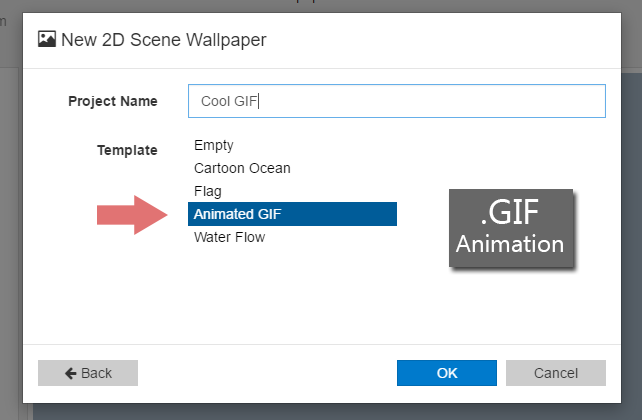The width and height of the screenshot is (642, 420).
Task: Click the word Animation in the preview badge
Action: point(510,244)
